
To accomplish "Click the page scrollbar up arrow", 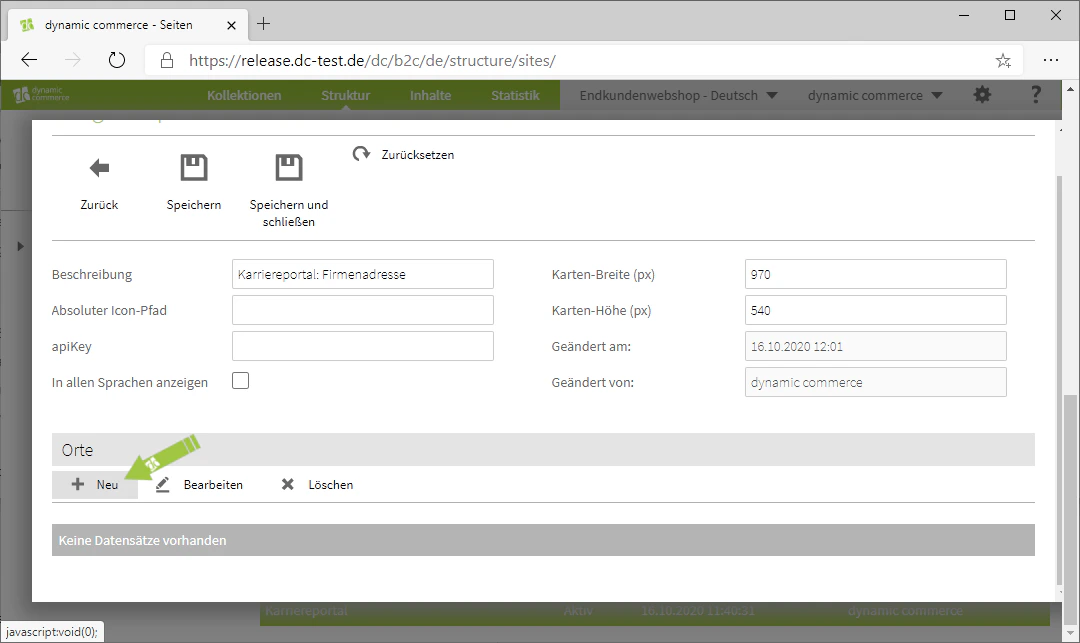I will click(x=1070, y=89).
